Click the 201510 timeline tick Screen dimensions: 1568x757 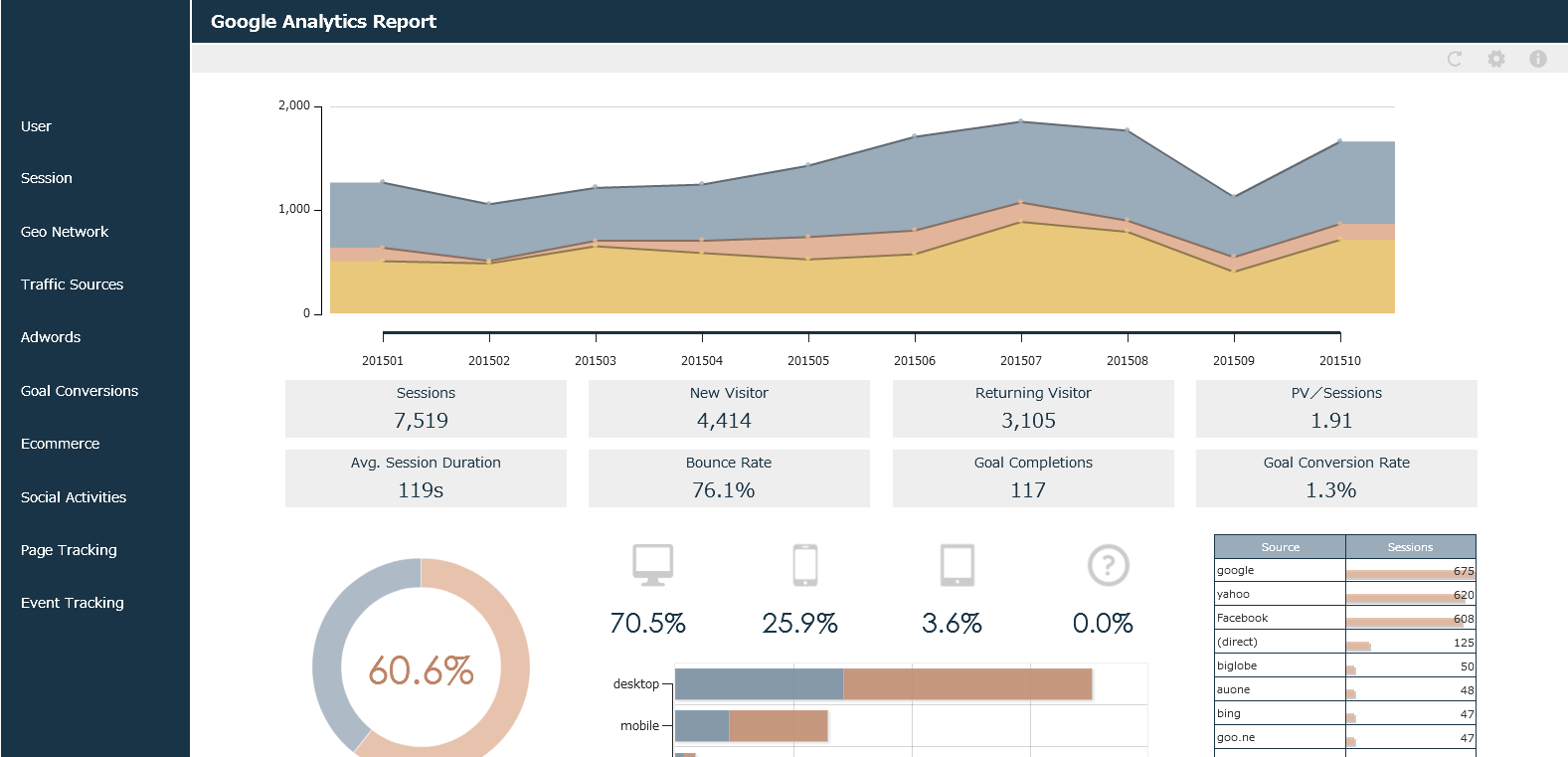click(x=1340, y=360)
